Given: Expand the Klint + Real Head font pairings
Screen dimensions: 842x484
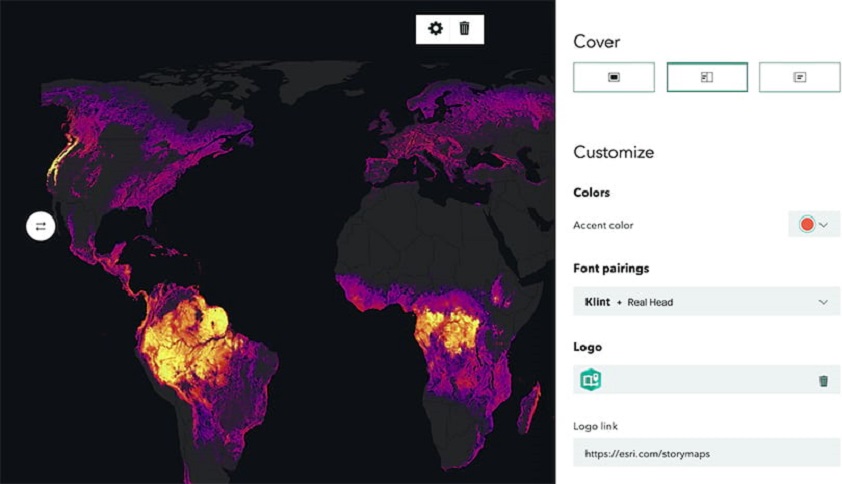Looking at the screenshot, I should point(707,301).
